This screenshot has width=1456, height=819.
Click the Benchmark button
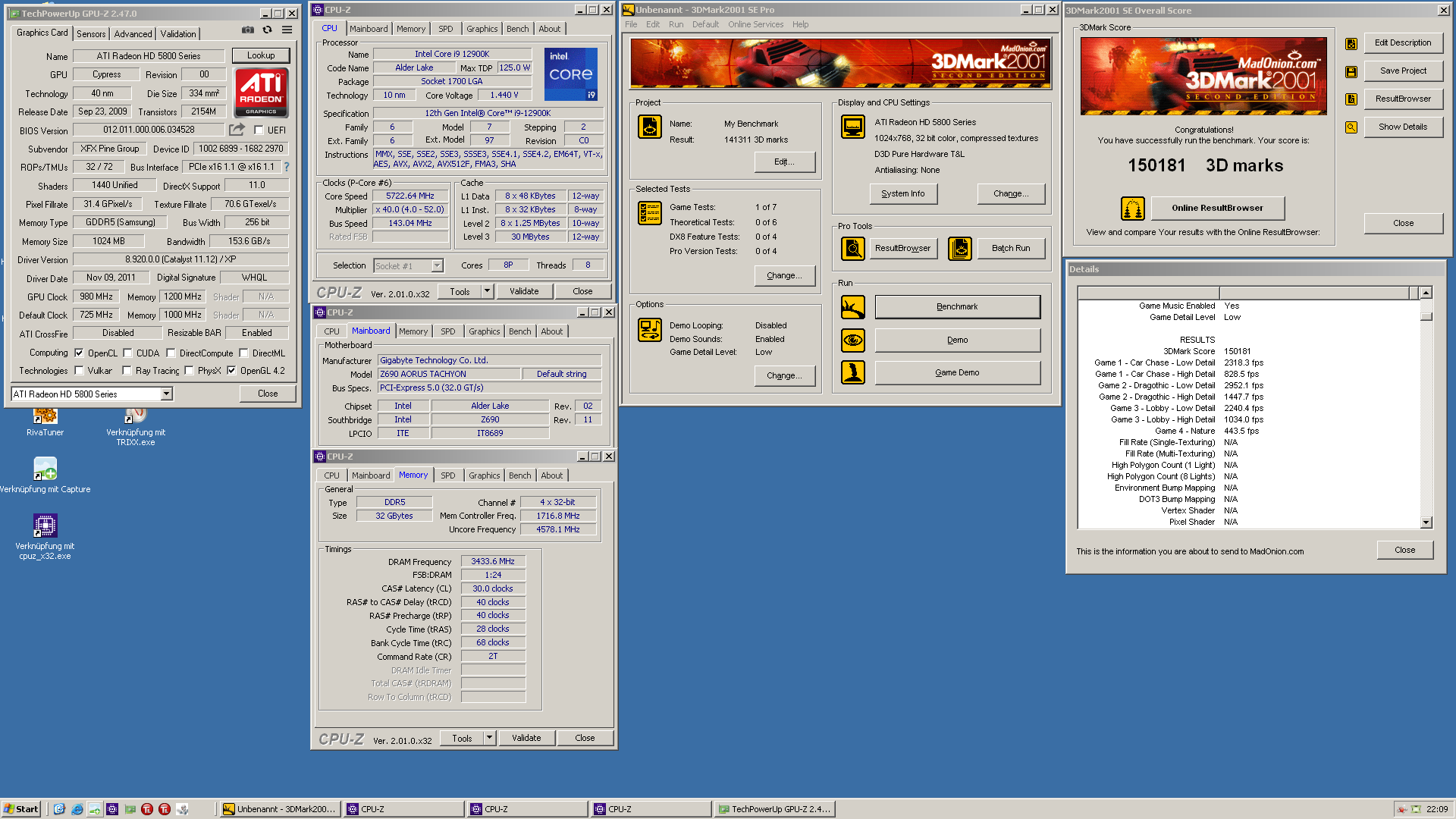tap(957, 307)
